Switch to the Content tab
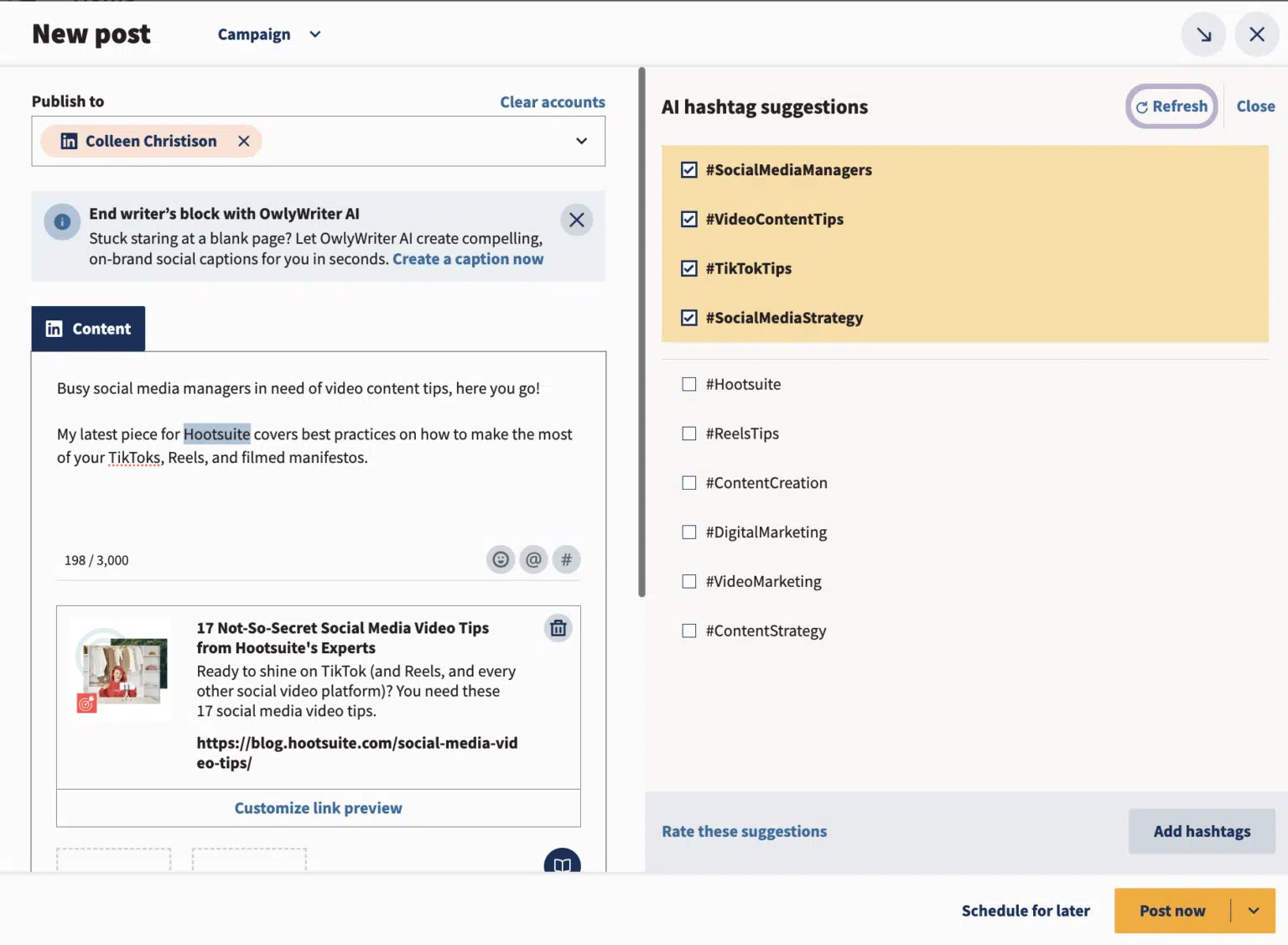This screenshot has width=1288, height=945. (88, 329)
